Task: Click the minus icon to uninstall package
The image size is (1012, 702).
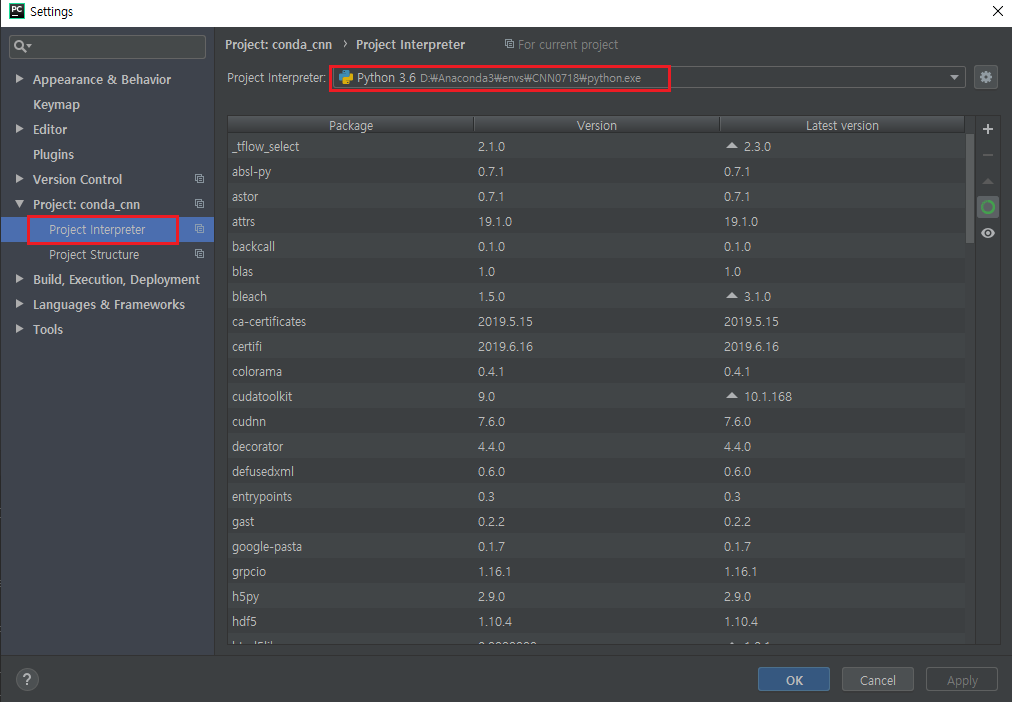Action: click(x=987, y=155)
